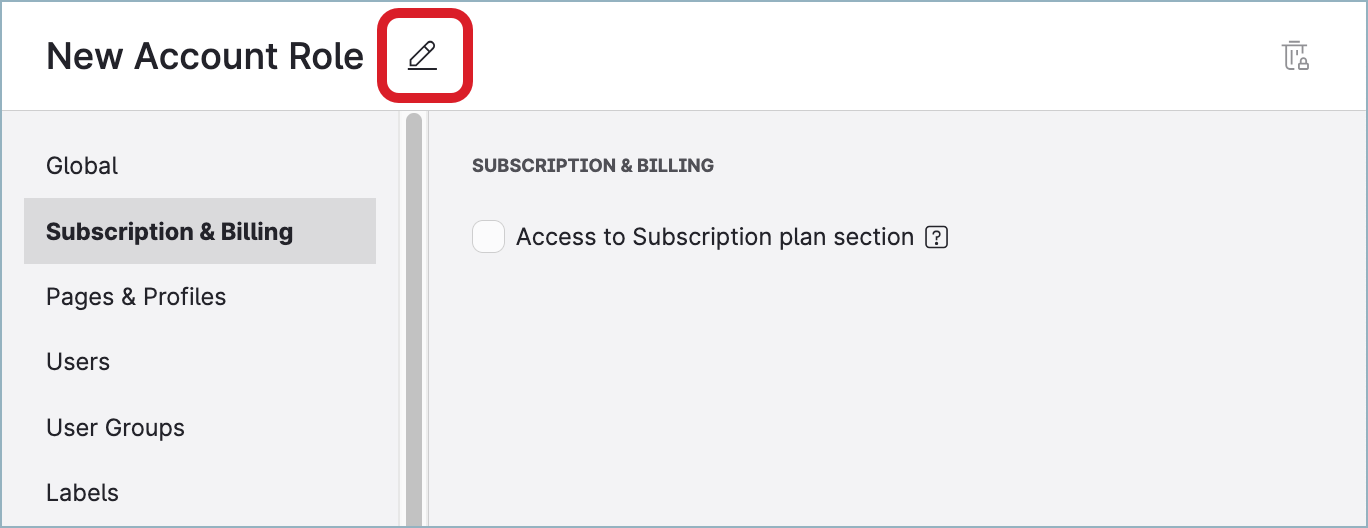The height and width of the screenshot is (528, 1368).
Task: Edit the role name via pencil icon
Action: point(423,56)
